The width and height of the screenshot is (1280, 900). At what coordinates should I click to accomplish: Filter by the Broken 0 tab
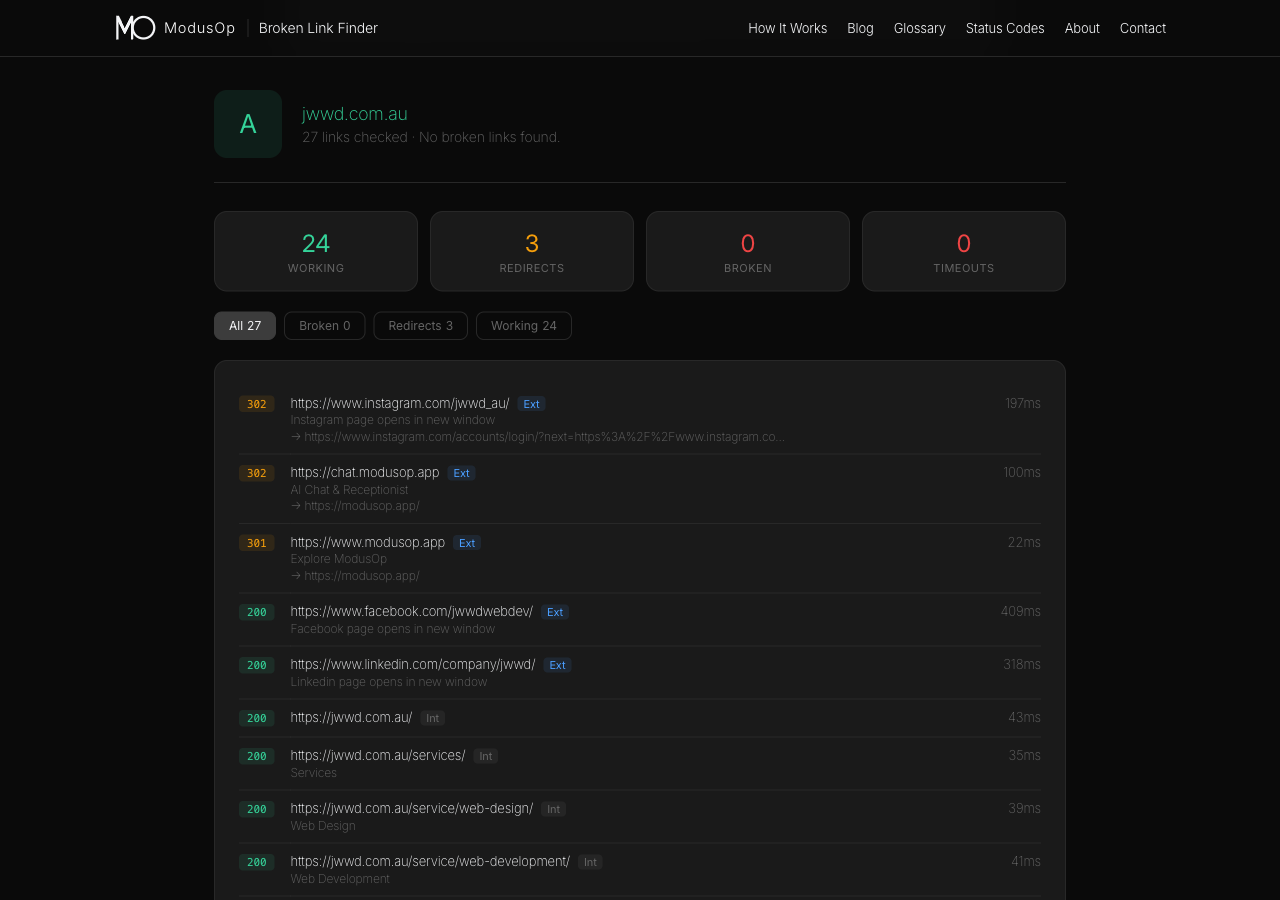click(x=325, y=326)
